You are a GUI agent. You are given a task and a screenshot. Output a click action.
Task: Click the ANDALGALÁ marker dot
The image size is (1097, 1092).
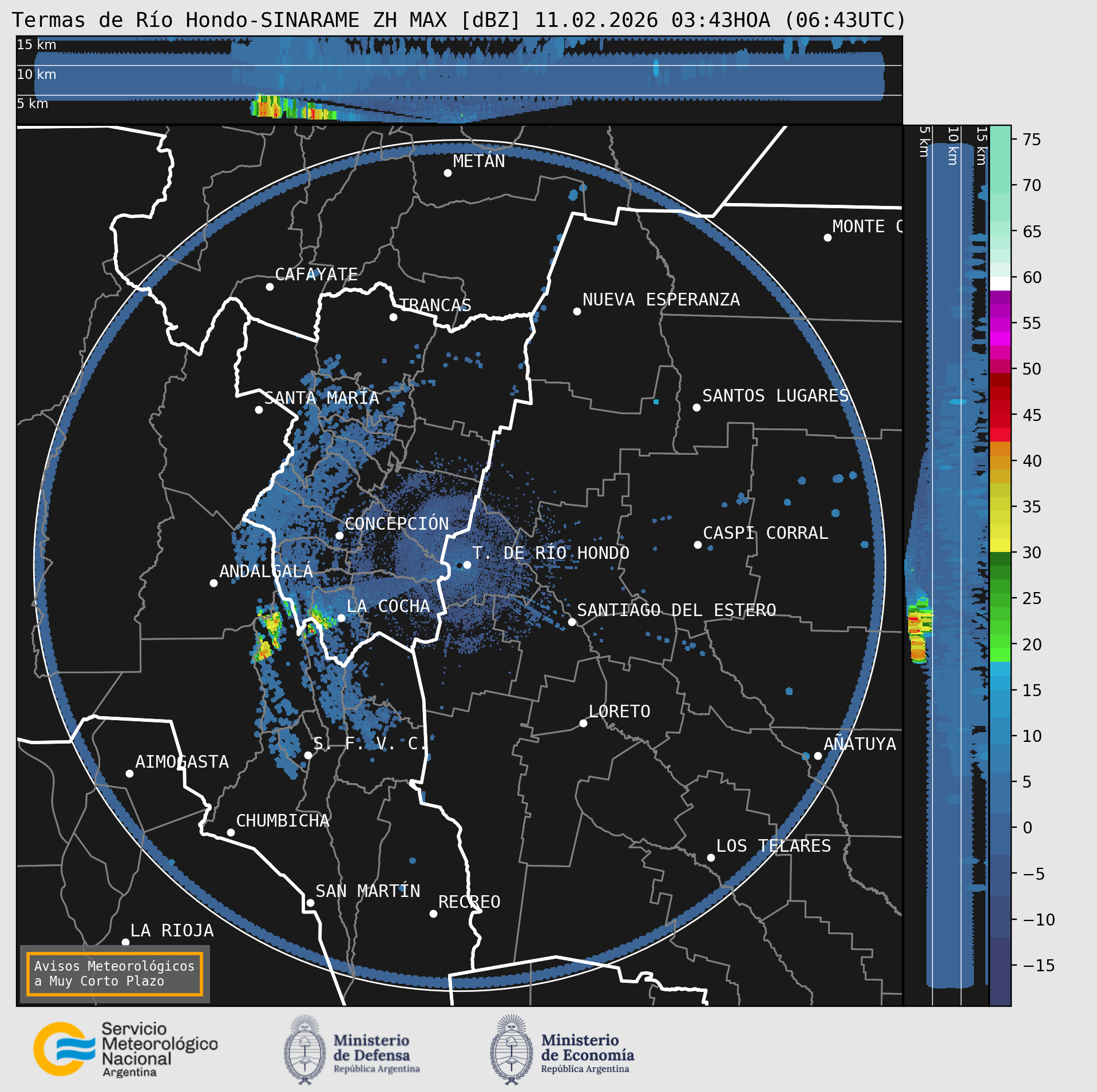(x=213, y=583)
